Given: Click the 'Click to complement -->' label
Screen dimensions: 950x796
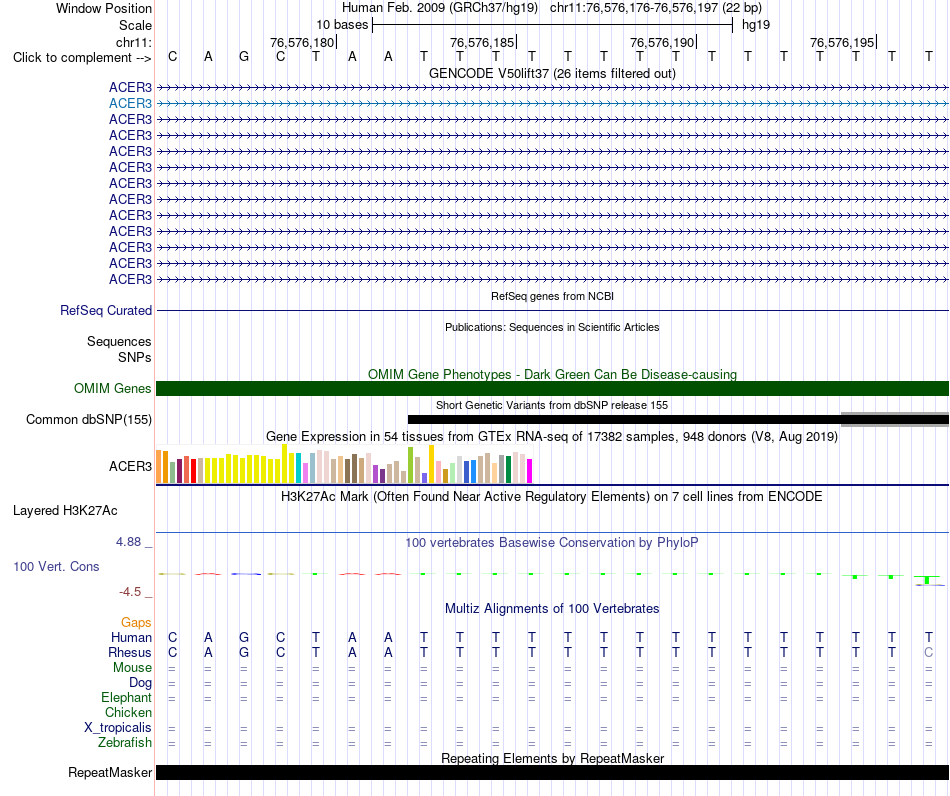Looking at the screenshot, I should coord(82,58).
